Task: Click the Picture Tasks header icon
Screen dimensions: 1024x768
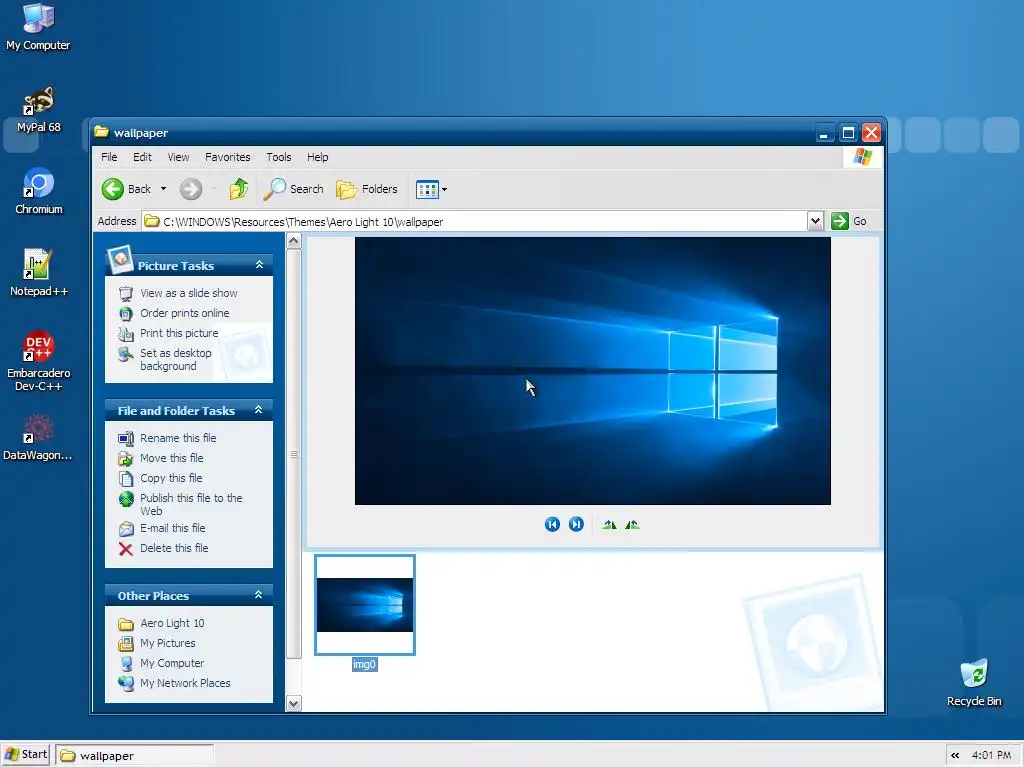Action: pos(120,260)
